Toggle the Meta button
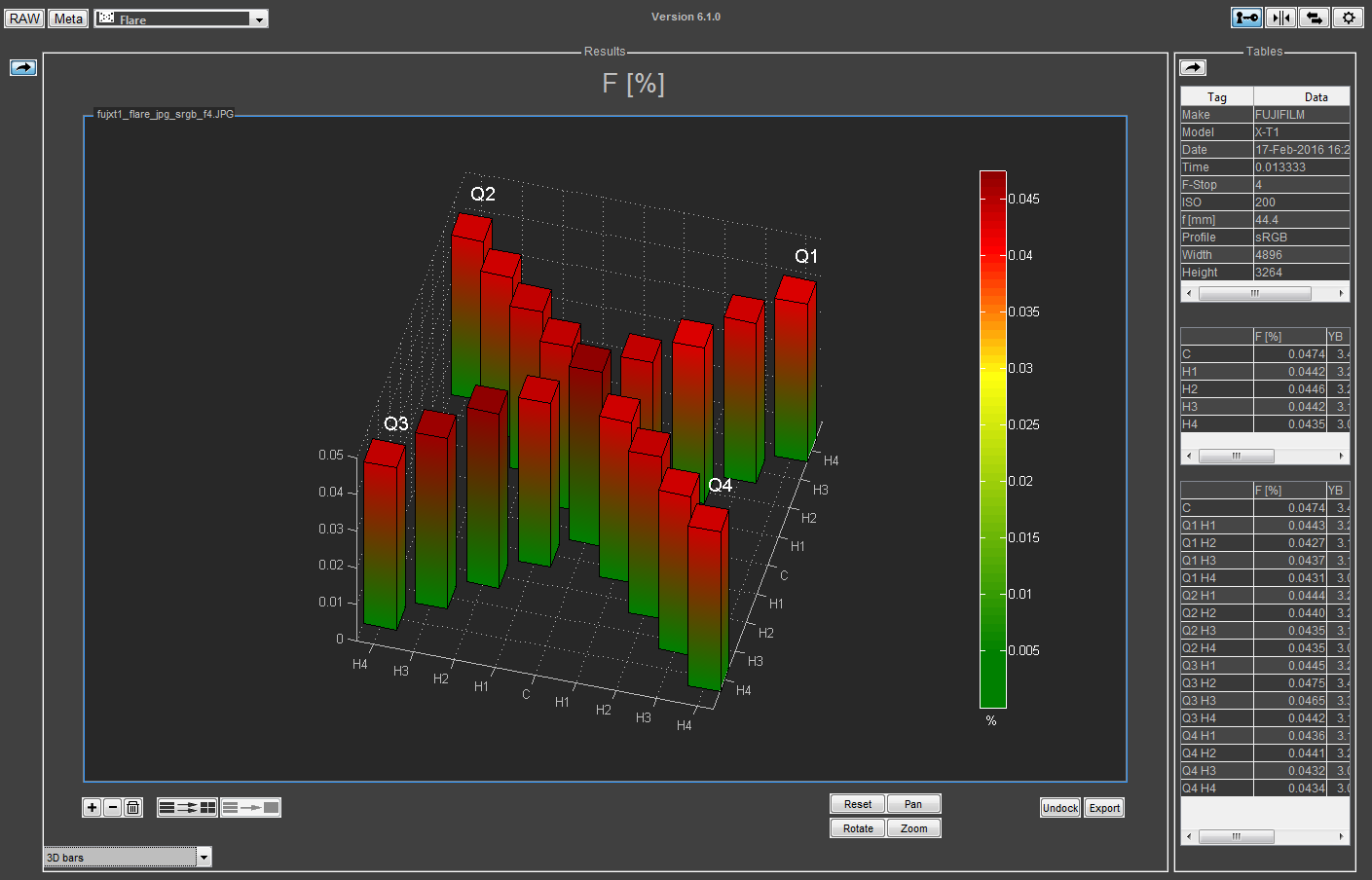This screenshot has width=1372, height=880. (68, 18)
